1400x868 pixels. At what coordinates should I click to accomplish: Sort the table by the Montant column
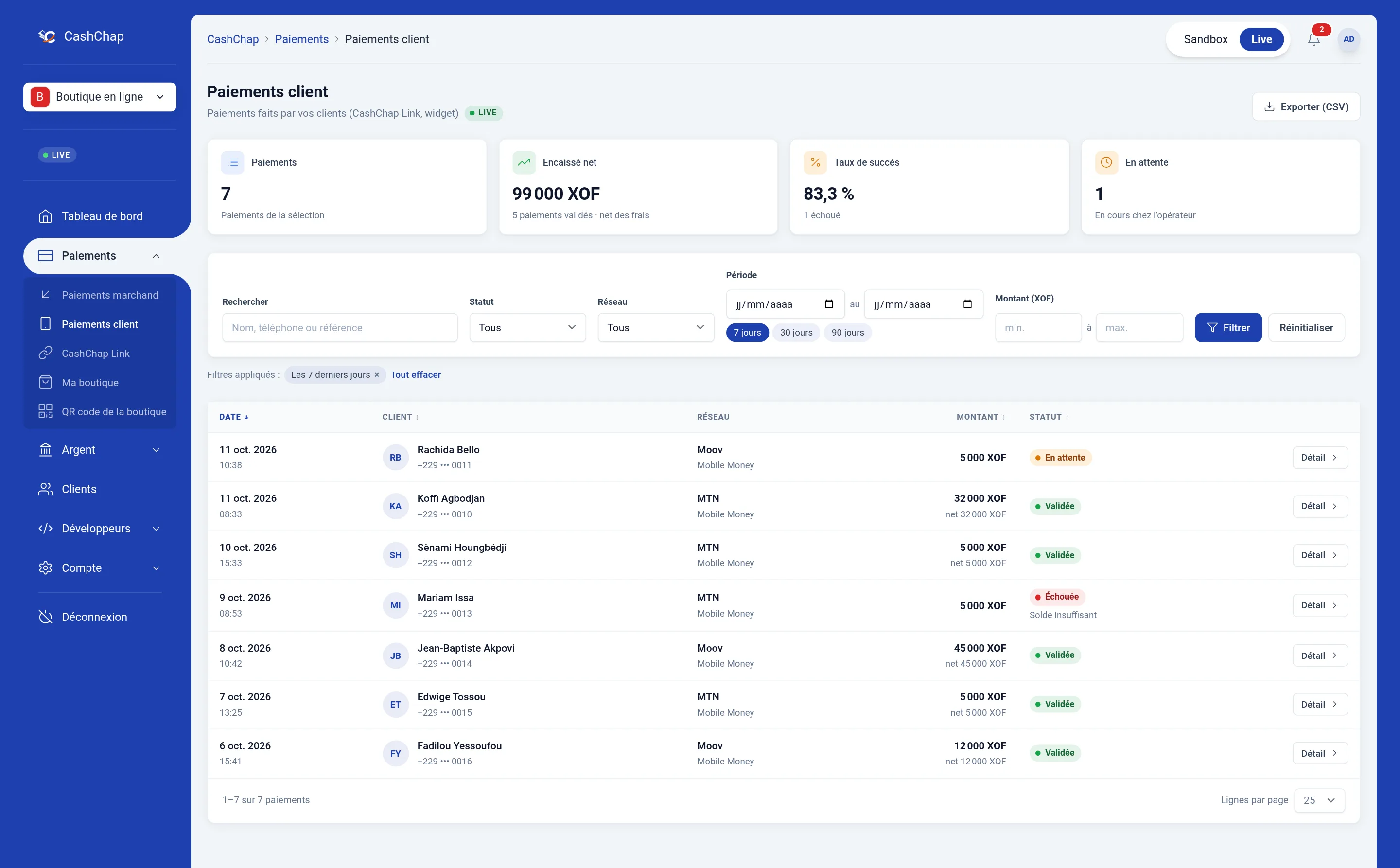980,417
